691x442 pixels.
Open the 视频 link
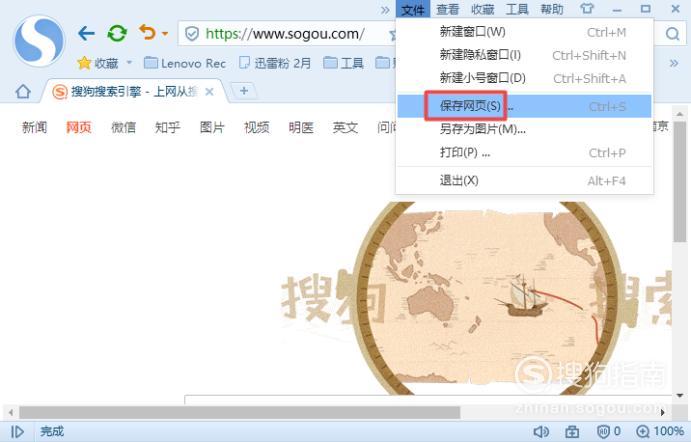256,127
